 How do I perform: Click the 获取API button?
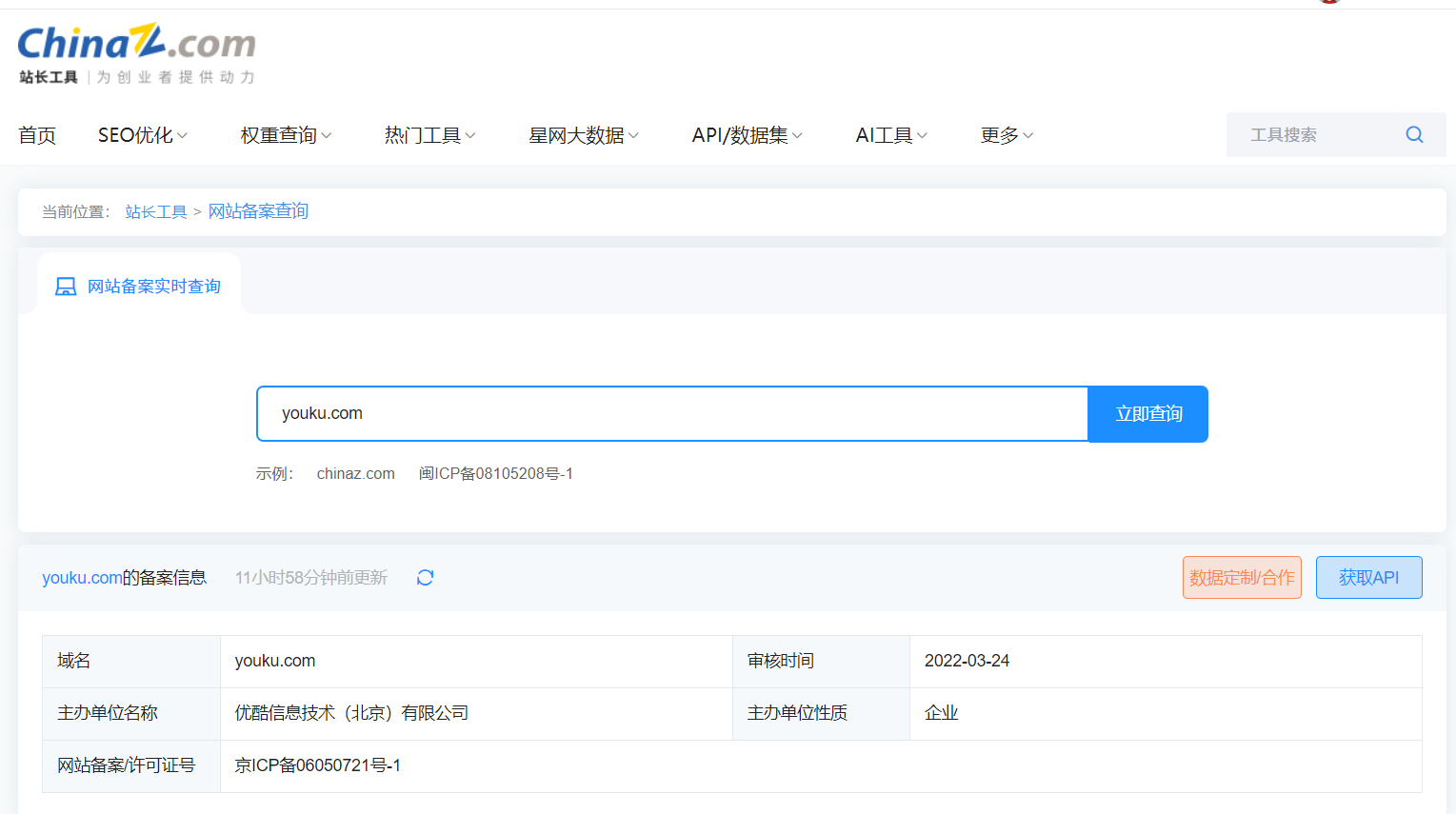(x=1369, y=578)
